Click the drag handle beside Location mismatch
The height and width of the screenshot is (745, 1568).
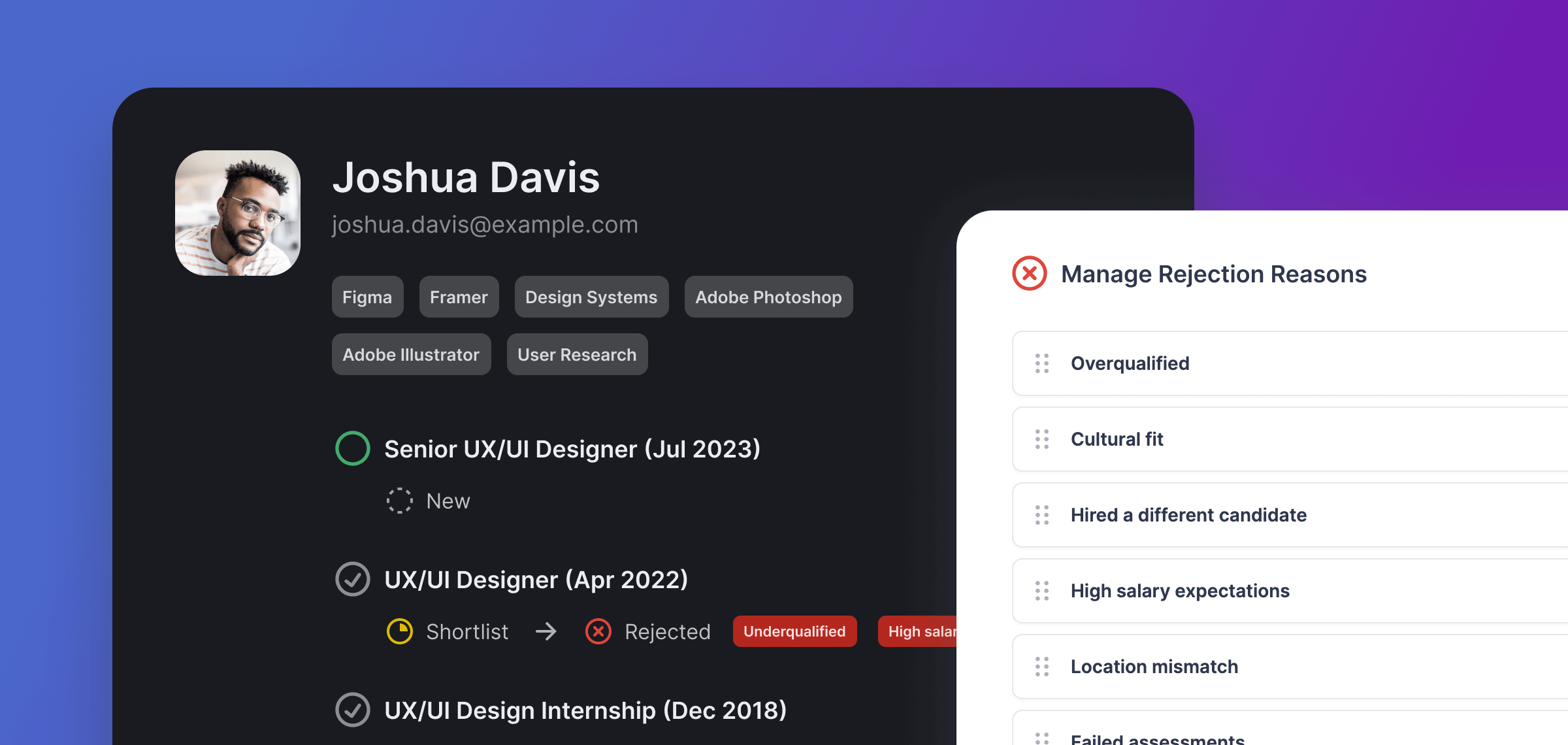tap(1042, 667)
